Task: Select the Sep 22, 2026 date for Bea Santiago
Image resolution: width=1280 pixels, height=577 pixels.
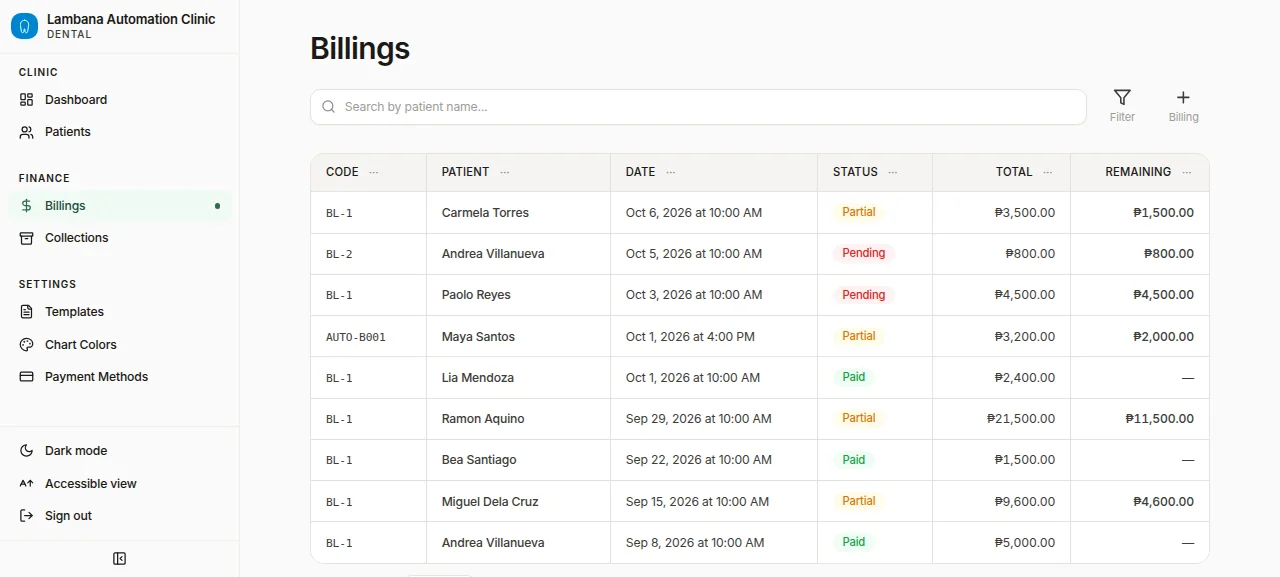Action: (x=699, y=460)
